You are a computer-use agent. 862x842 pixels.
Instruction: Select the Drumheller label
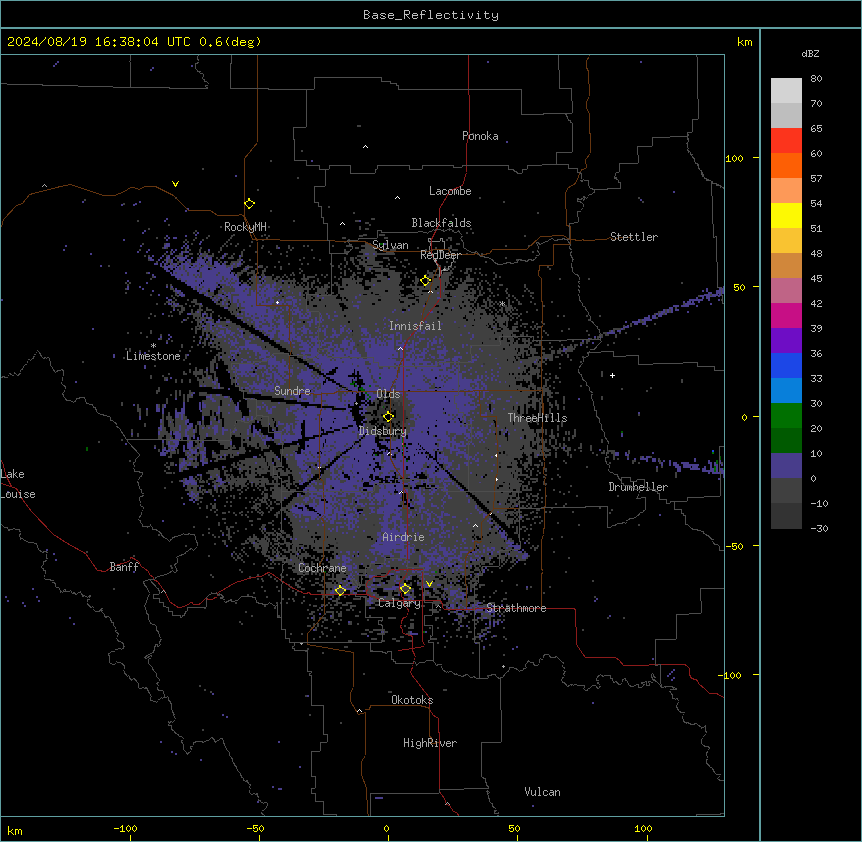[x=638, y=487]
